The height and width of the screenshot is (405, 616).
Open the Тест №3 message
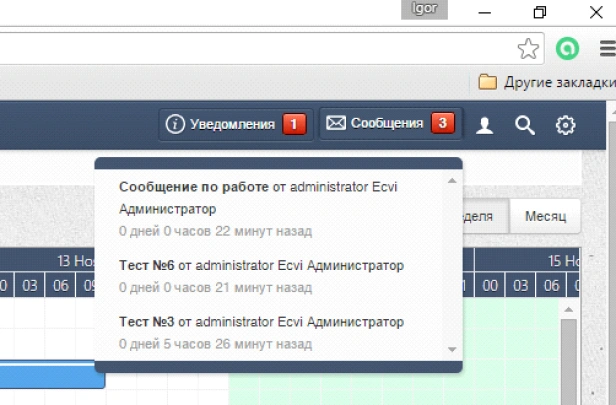click(x=147, y=322)
